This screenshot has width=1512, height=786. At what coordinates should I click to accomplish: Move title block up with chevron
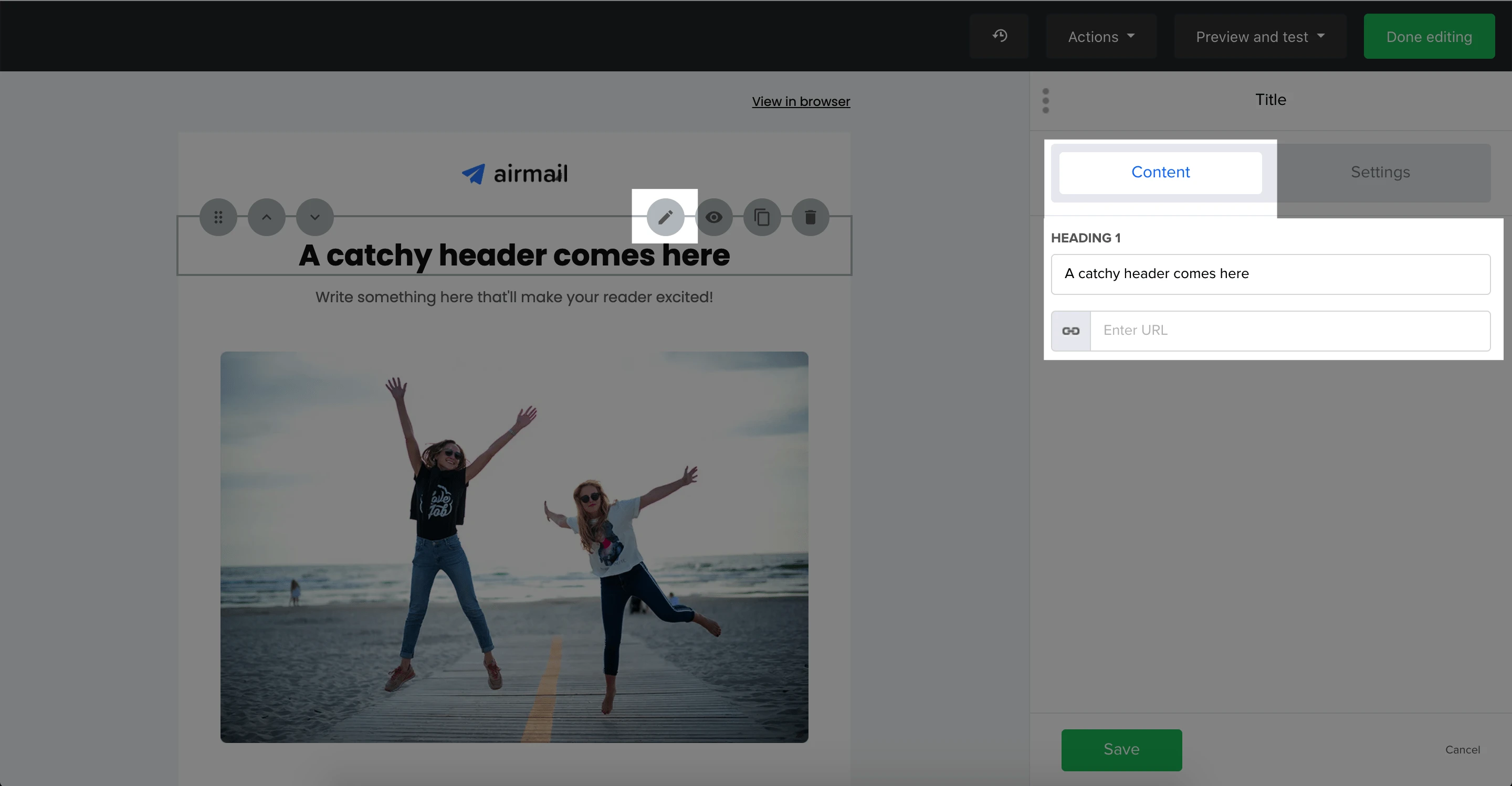[x=267, y=218]
